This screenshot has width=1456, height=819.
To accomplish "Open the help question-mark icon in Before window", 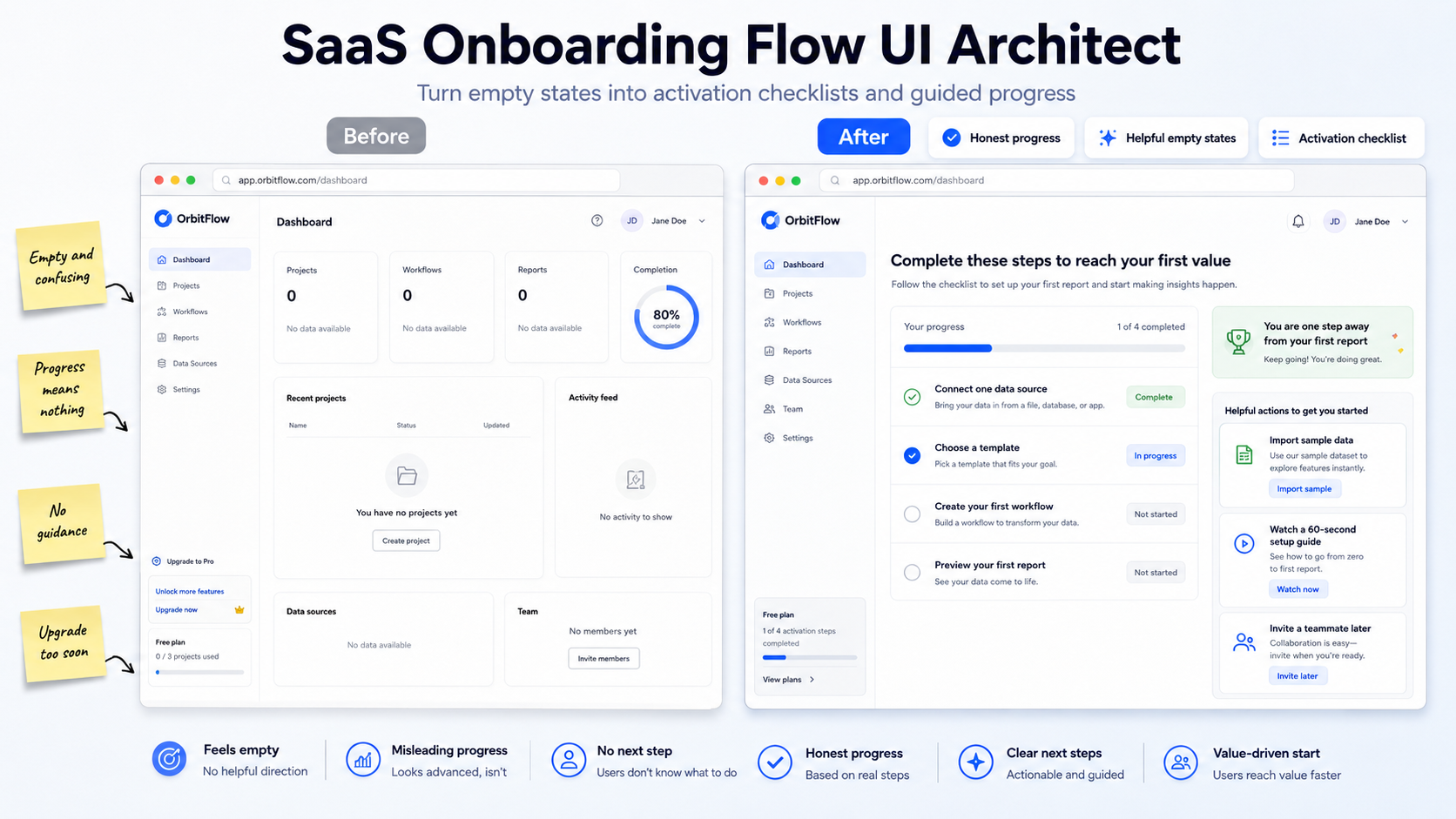I will pyautogui.click(x=597, y=221).
